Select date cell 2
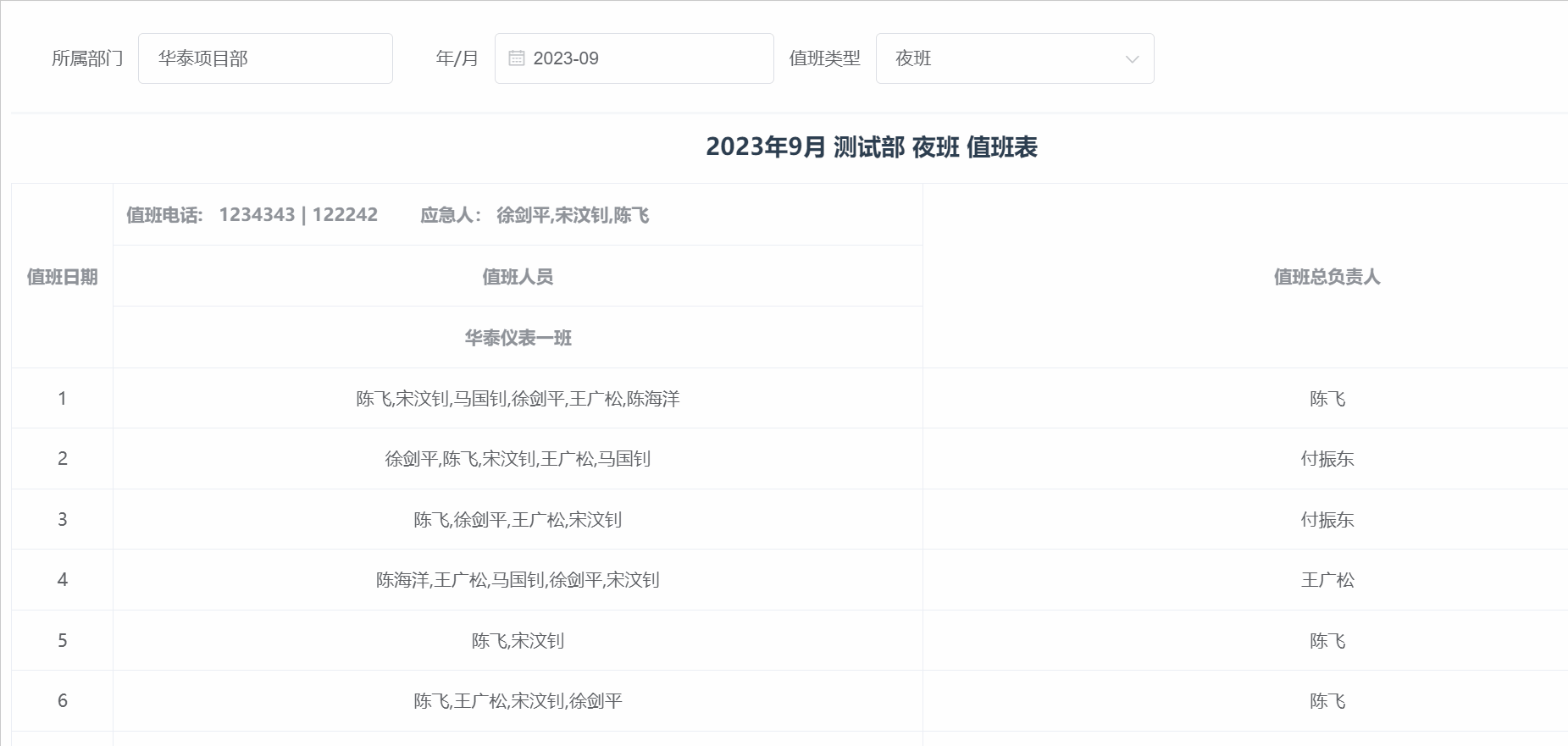This screenshot has height=746, width=1568. click(x=62, y=459)
